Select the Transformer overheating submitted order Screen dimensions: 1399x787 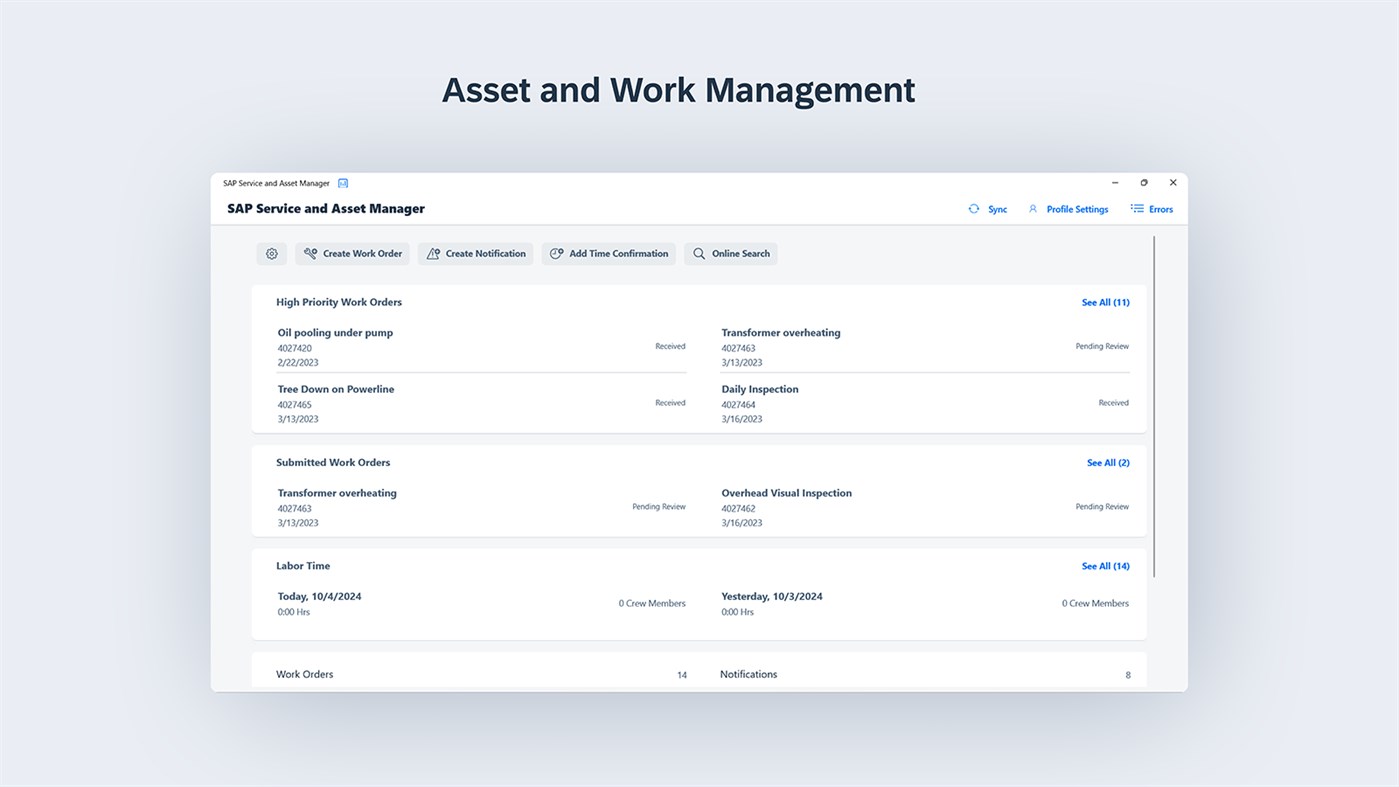[x=337, y=492]
